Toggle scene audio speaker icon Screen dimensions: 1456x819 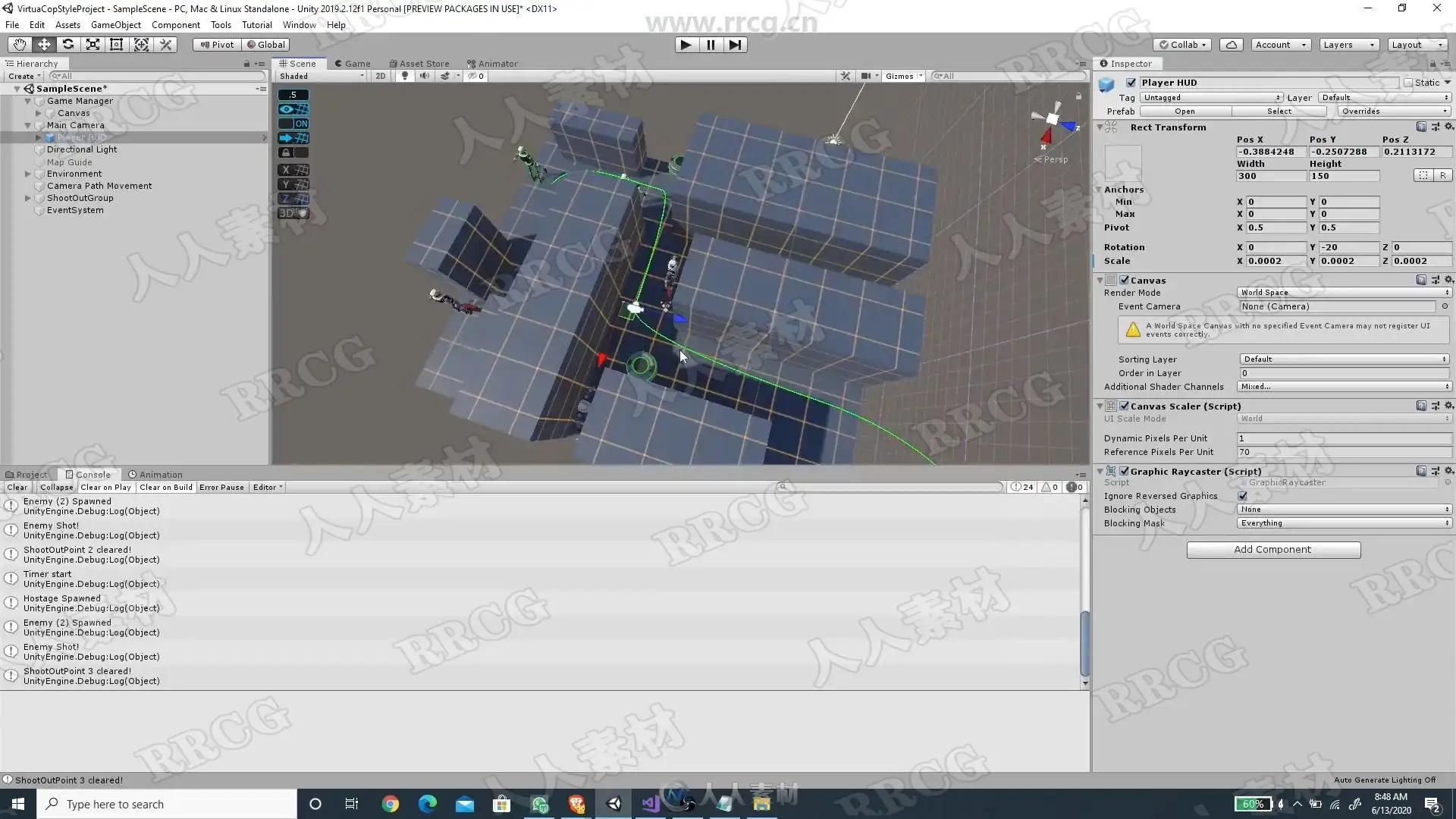[425, 76]
